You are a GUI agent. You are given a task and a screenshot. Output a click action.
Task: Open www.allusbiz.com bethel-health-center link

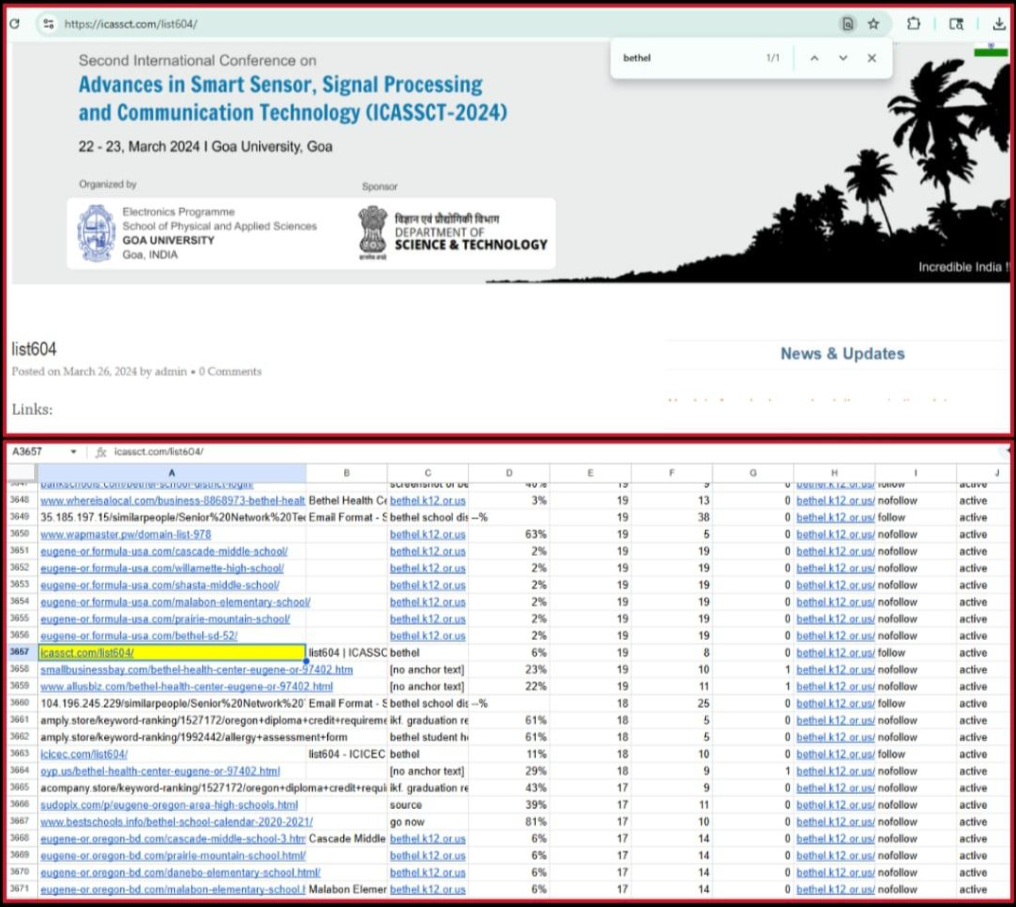point(187,686)
